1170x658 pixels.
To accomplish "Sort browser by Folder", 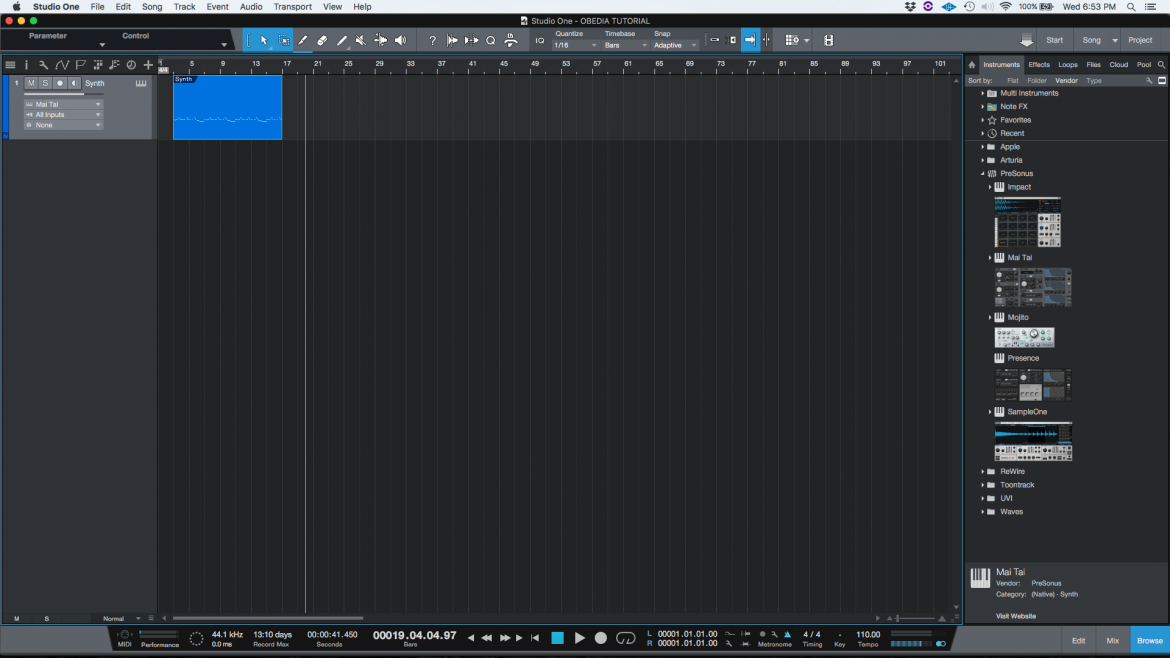I will pos(1036,81).
